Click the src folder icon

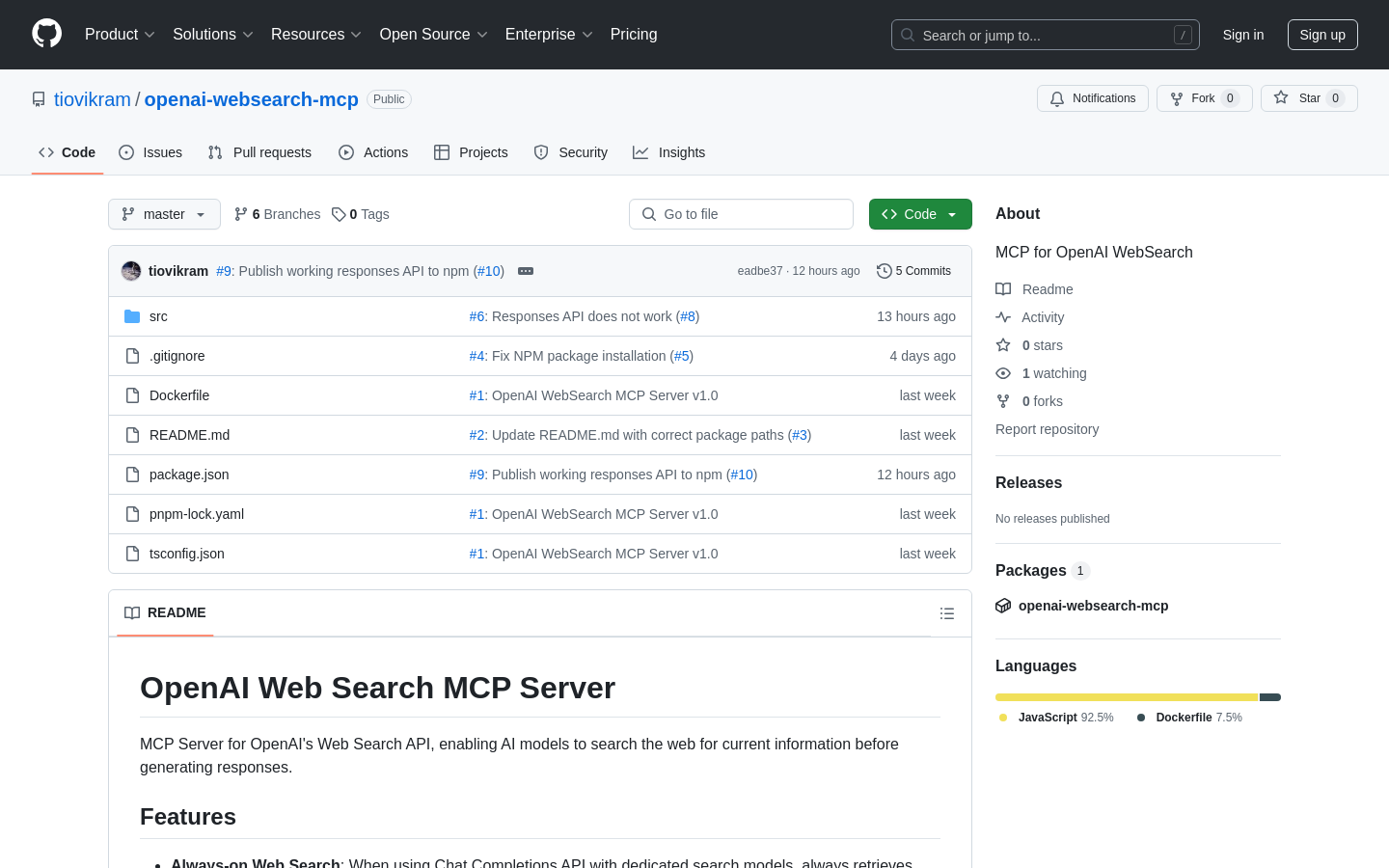[132, 316]
